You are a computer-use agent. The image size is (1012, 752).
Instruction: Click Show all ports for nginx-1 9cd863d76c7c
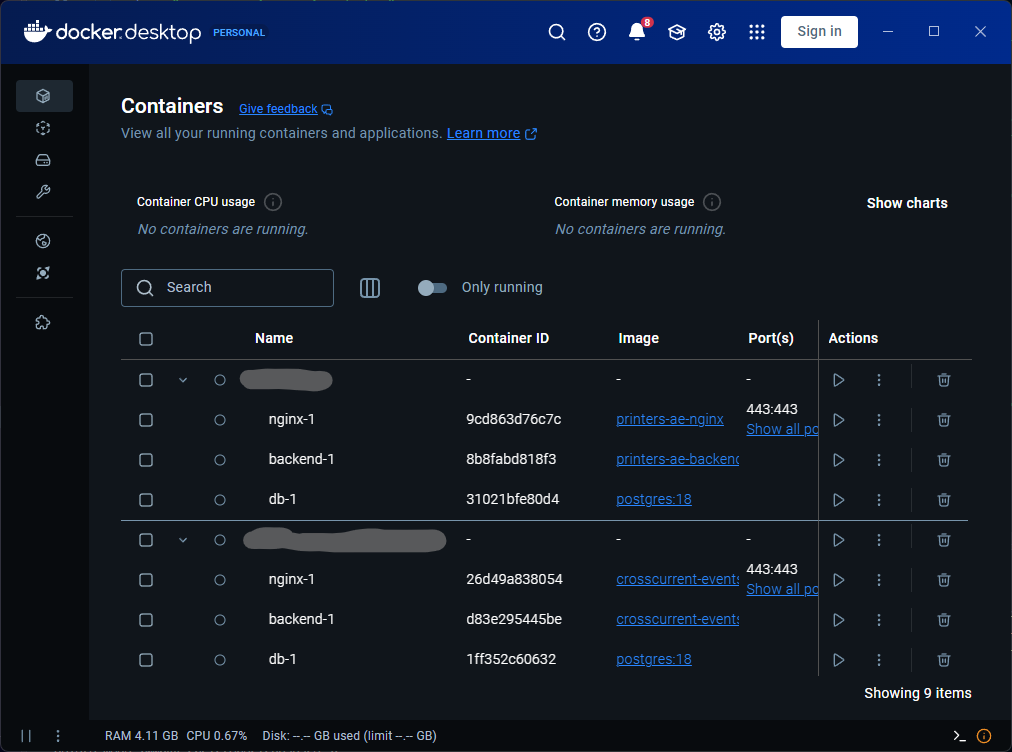(782, 429)
